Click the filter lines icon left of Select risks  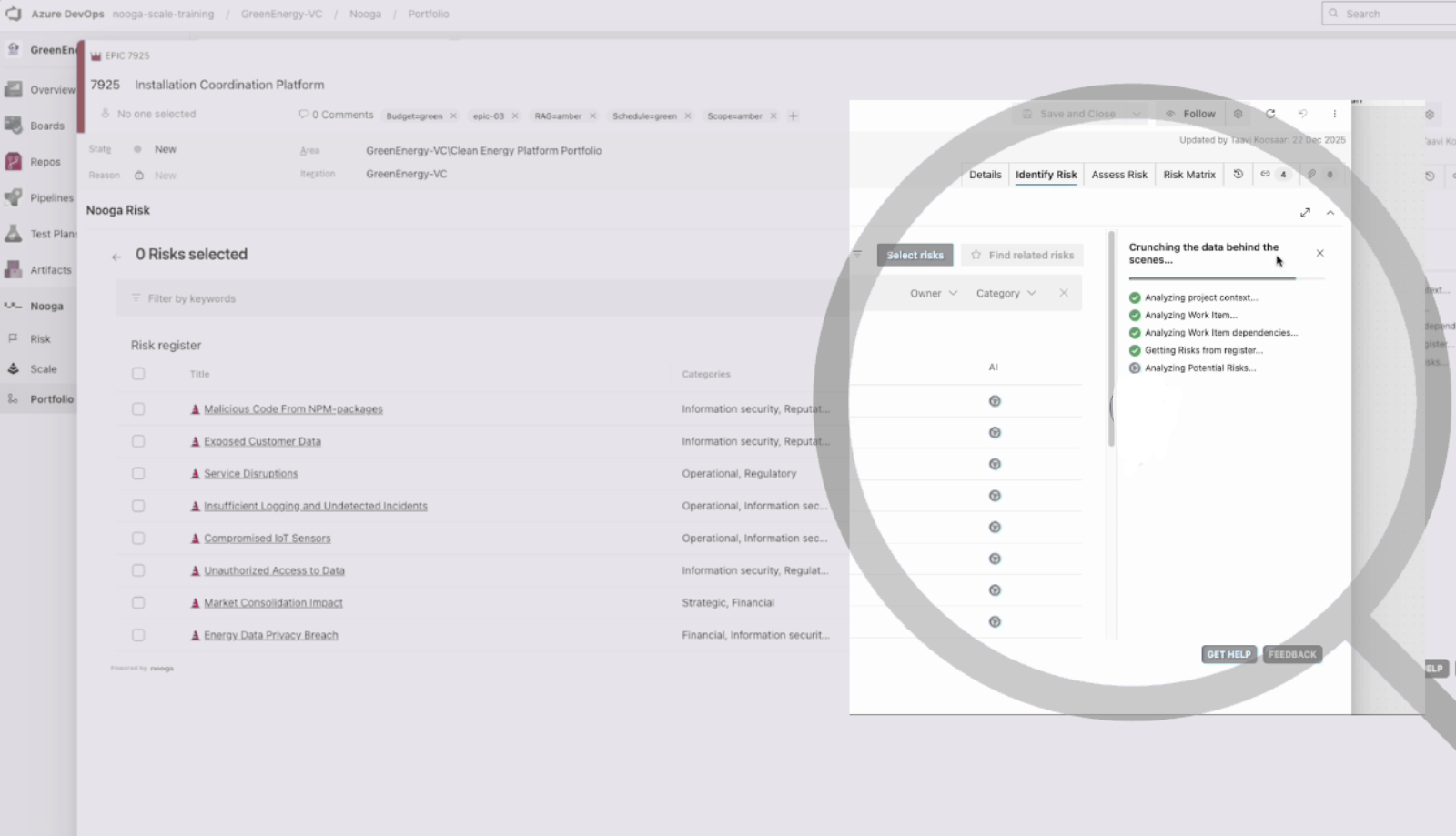pyautogui.click(x=857, y=255)
